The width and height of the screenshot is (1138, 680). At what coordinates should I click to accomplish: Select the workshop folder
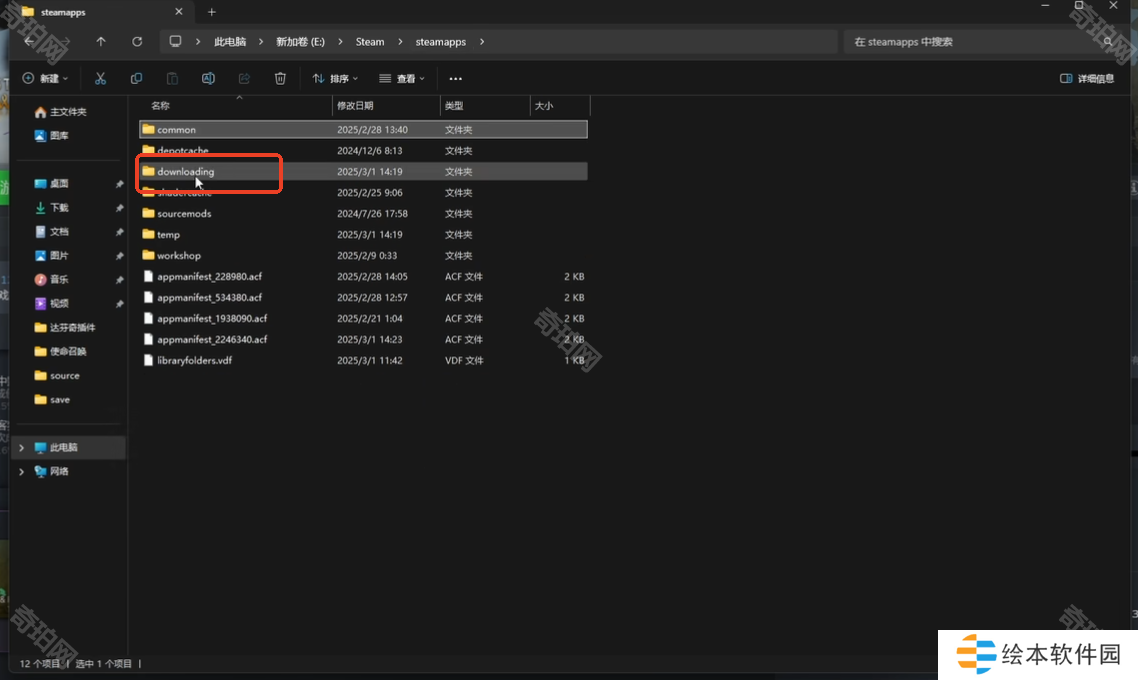tap(179, 256)
